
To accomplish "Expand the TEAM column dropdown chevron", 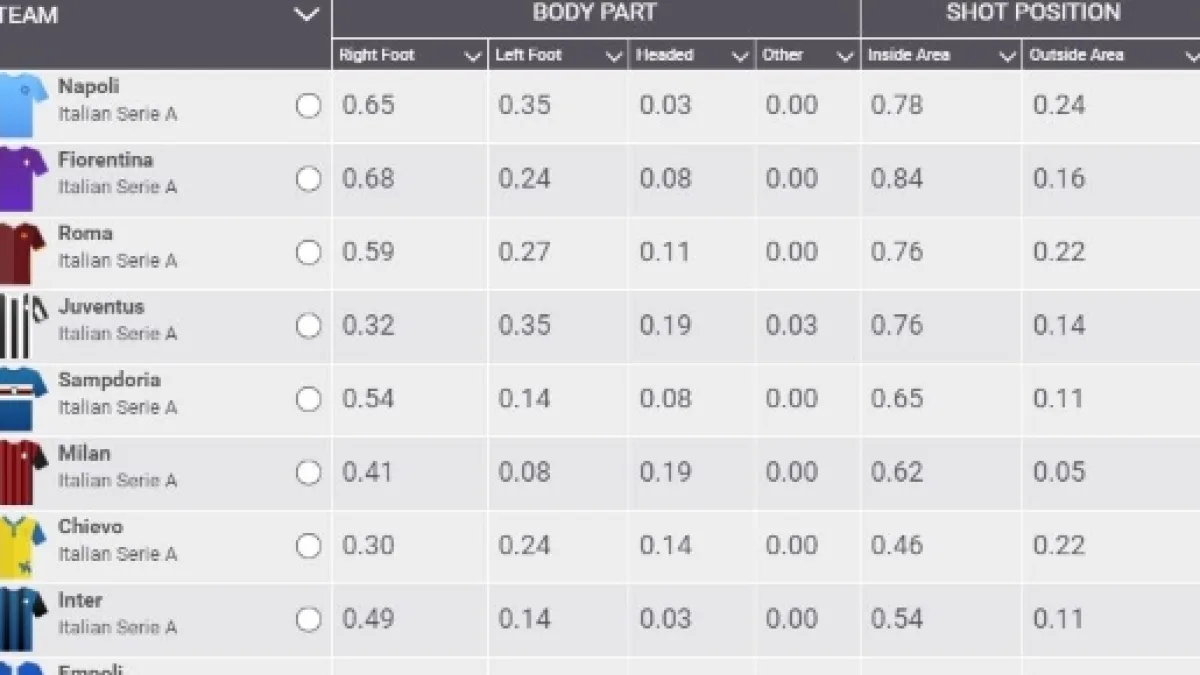I will pos(306,15).
